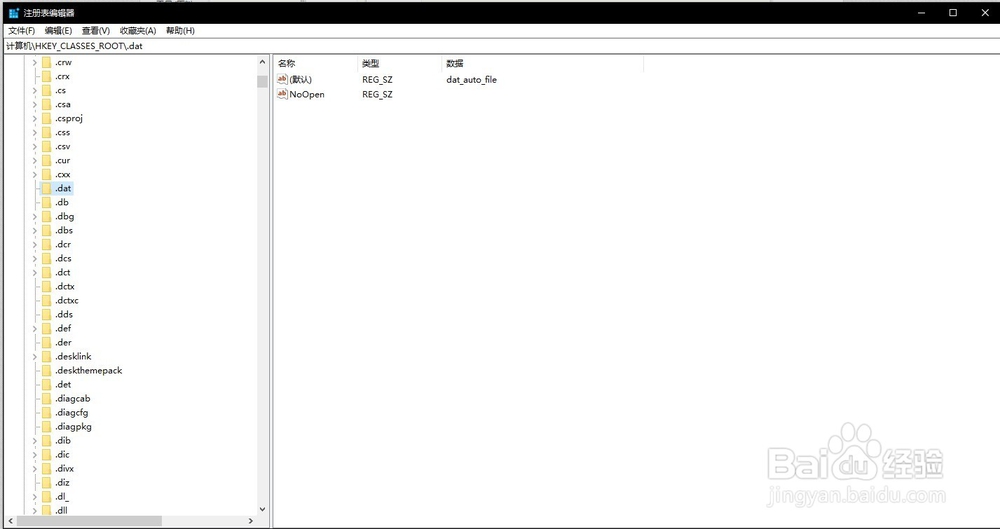Click the registry path address bar
This screenshot has height=529, width=1000.
pyautogui.click(x=500, y=46)
